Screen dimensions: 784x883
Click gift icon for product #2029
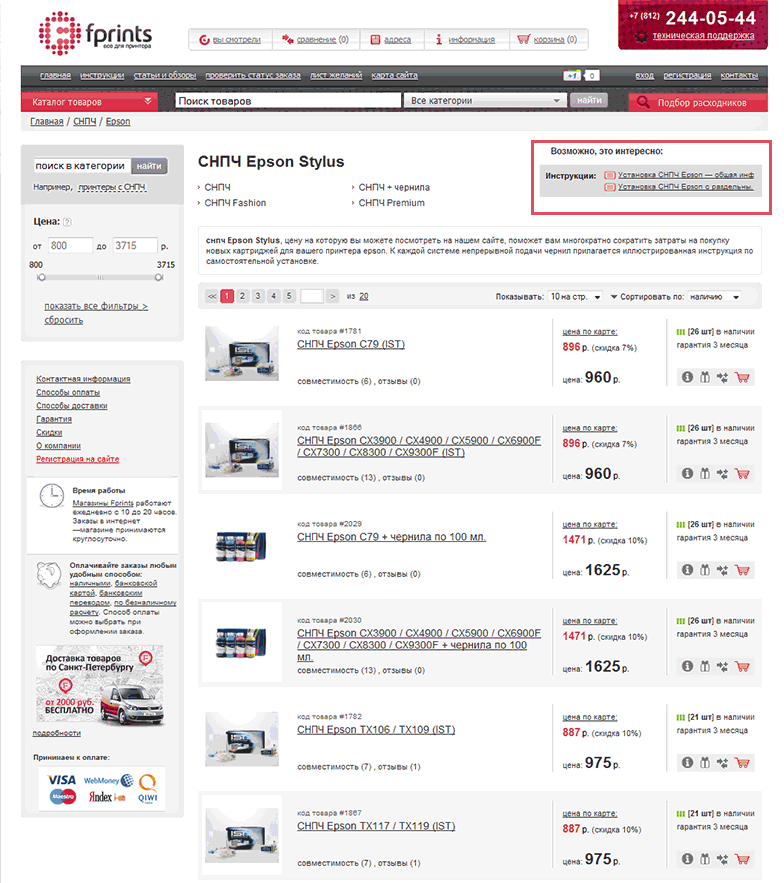click(705, 570)
